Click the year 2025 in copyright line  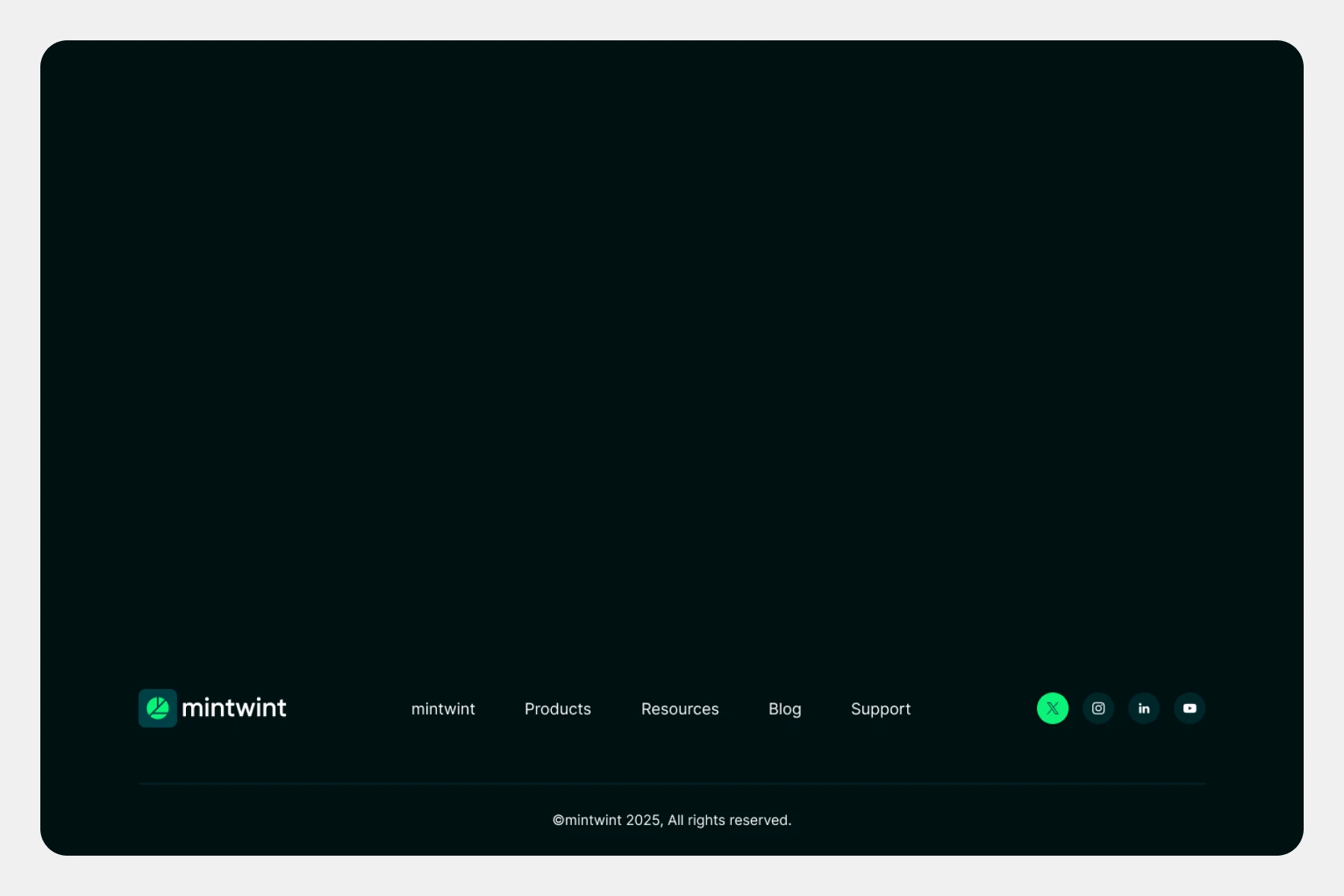coord(642,820)
